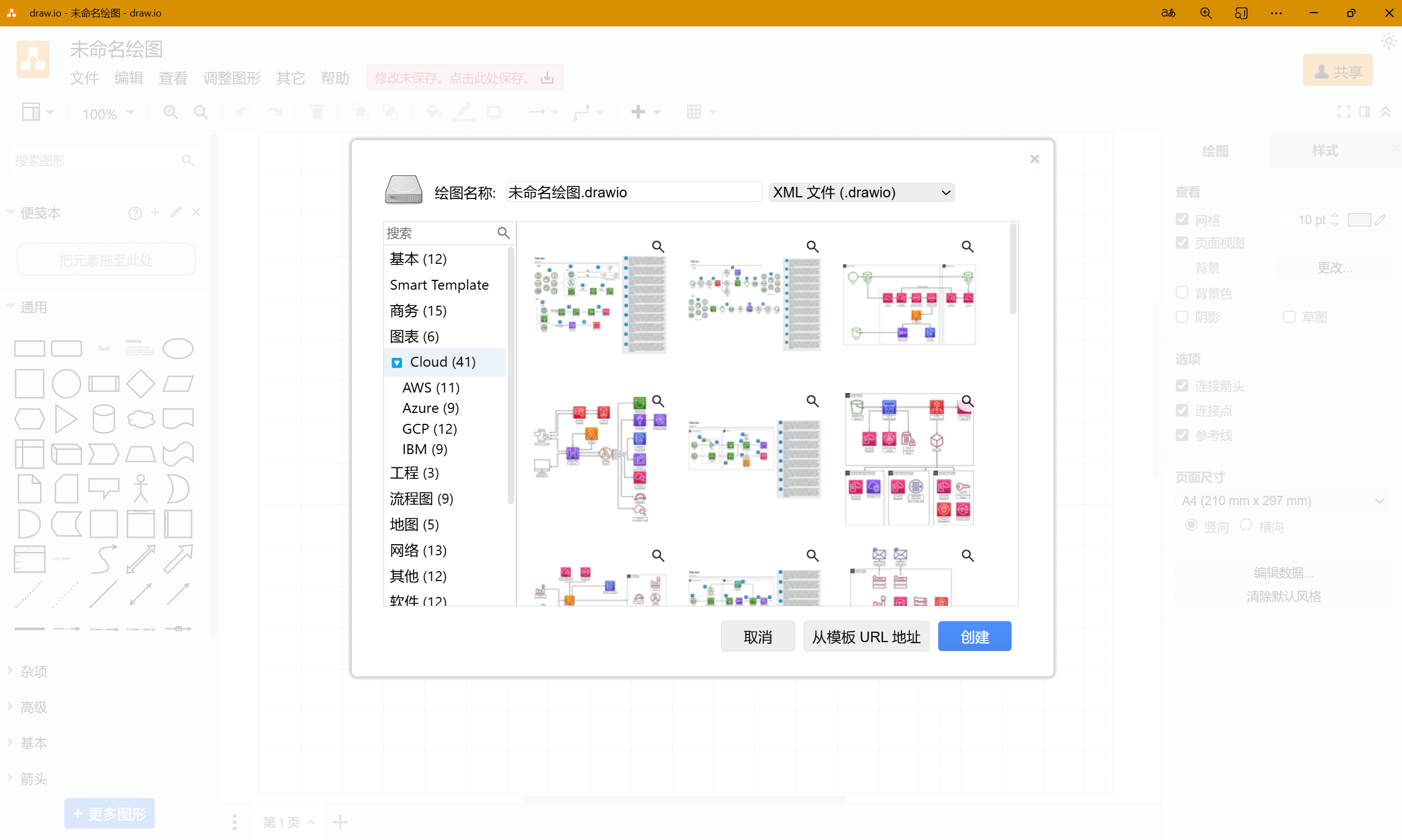Click the line color pen icon
This screenshot has width=1402, height=840.
(x=463, y=112)
